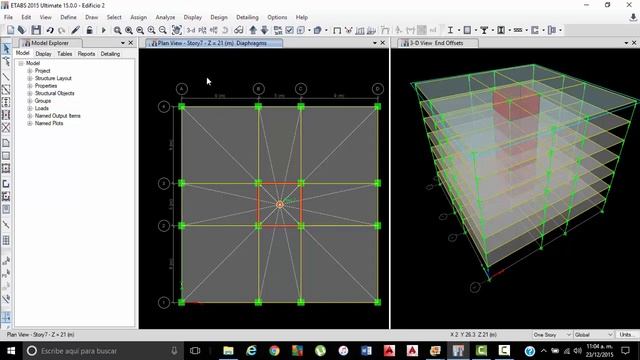Select the pointer tool in left toolbar

click(6, 48)
